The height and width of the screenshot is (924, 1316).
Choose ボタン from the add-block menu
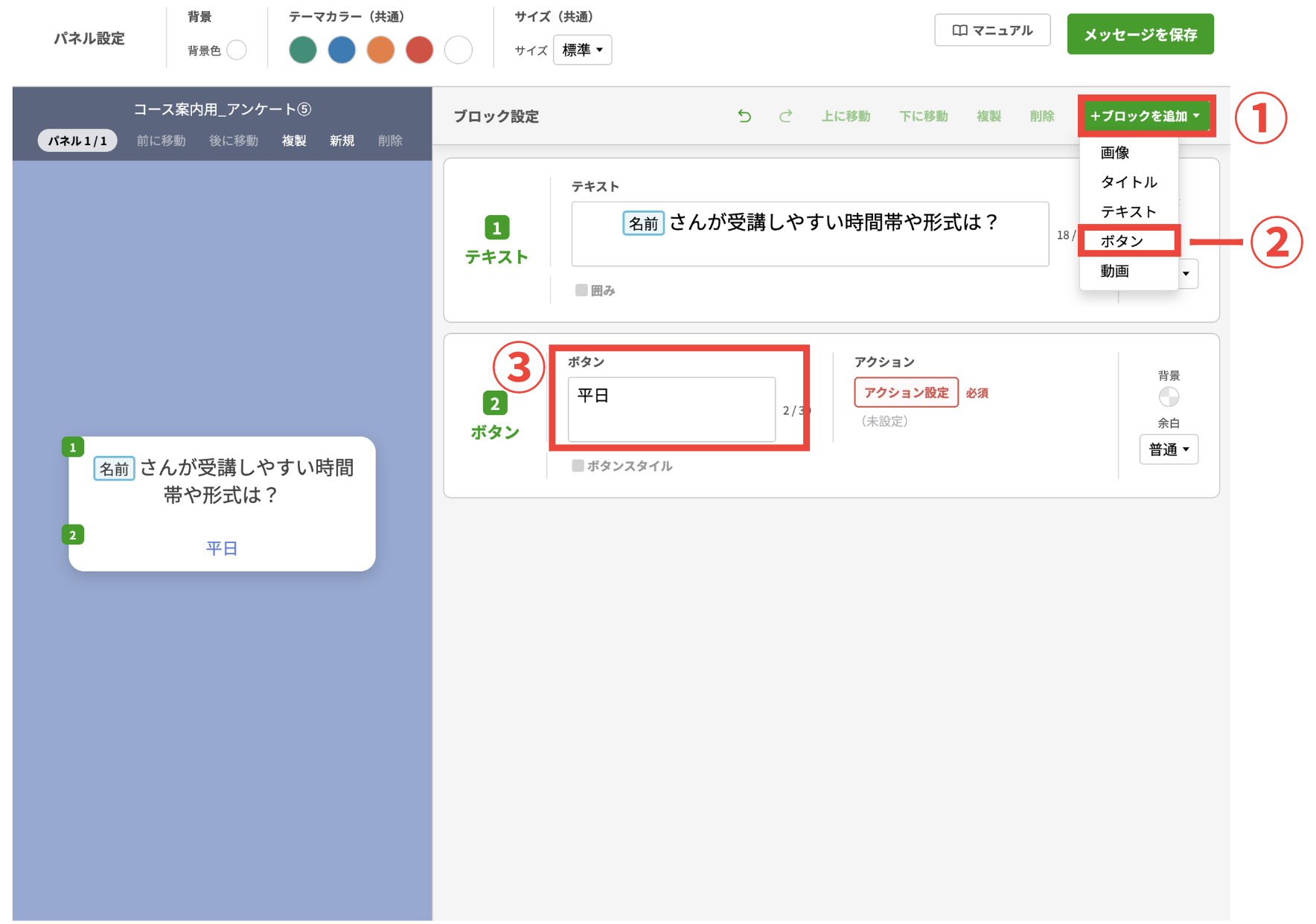(x=1122, y=241)
